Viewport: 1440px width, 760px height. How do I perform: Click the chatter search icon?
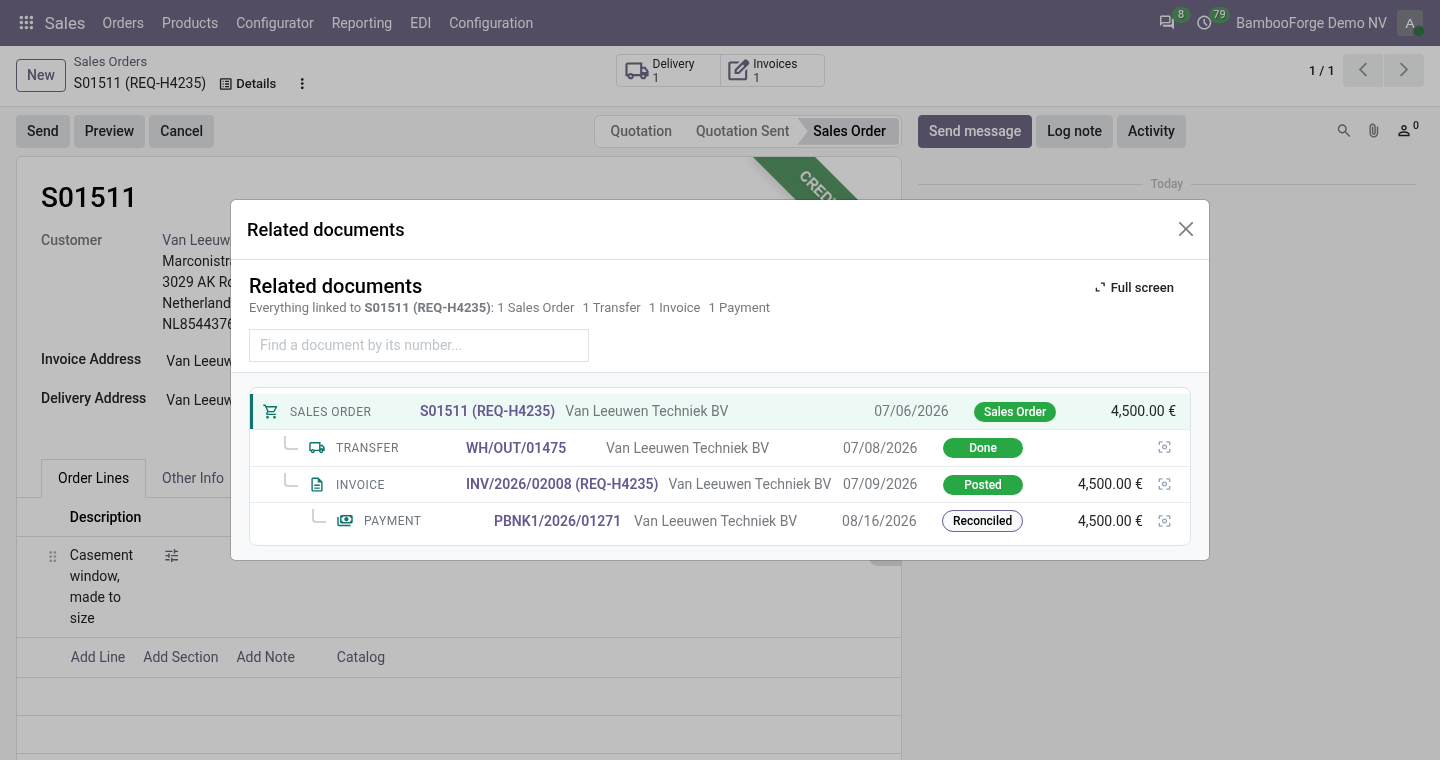[x=1344, y=131]
